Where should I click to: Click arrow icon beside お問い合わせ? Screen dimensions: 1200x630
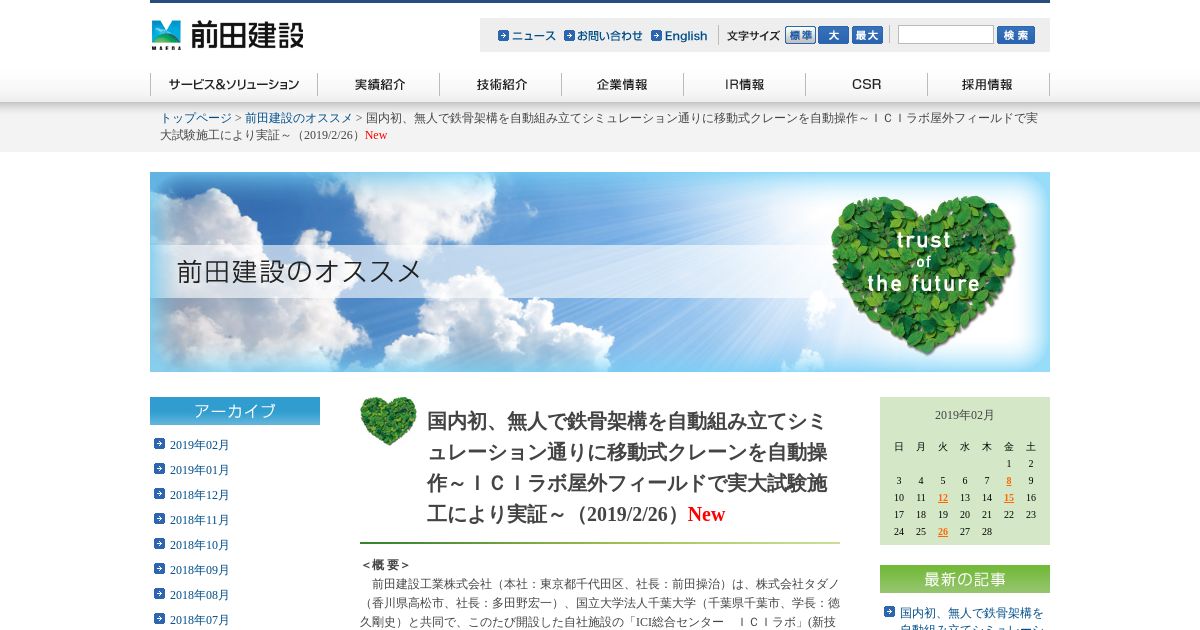pos(569,35)
